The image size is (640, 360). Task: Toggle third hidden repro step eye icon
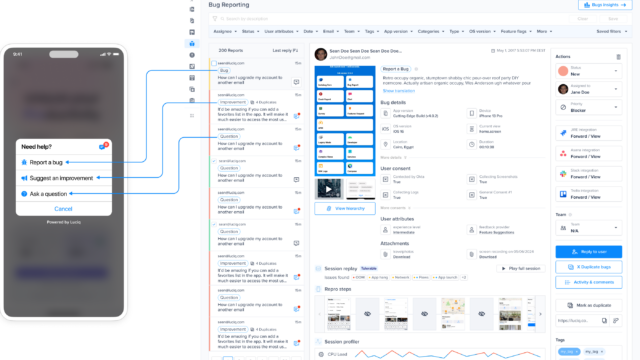482,314
